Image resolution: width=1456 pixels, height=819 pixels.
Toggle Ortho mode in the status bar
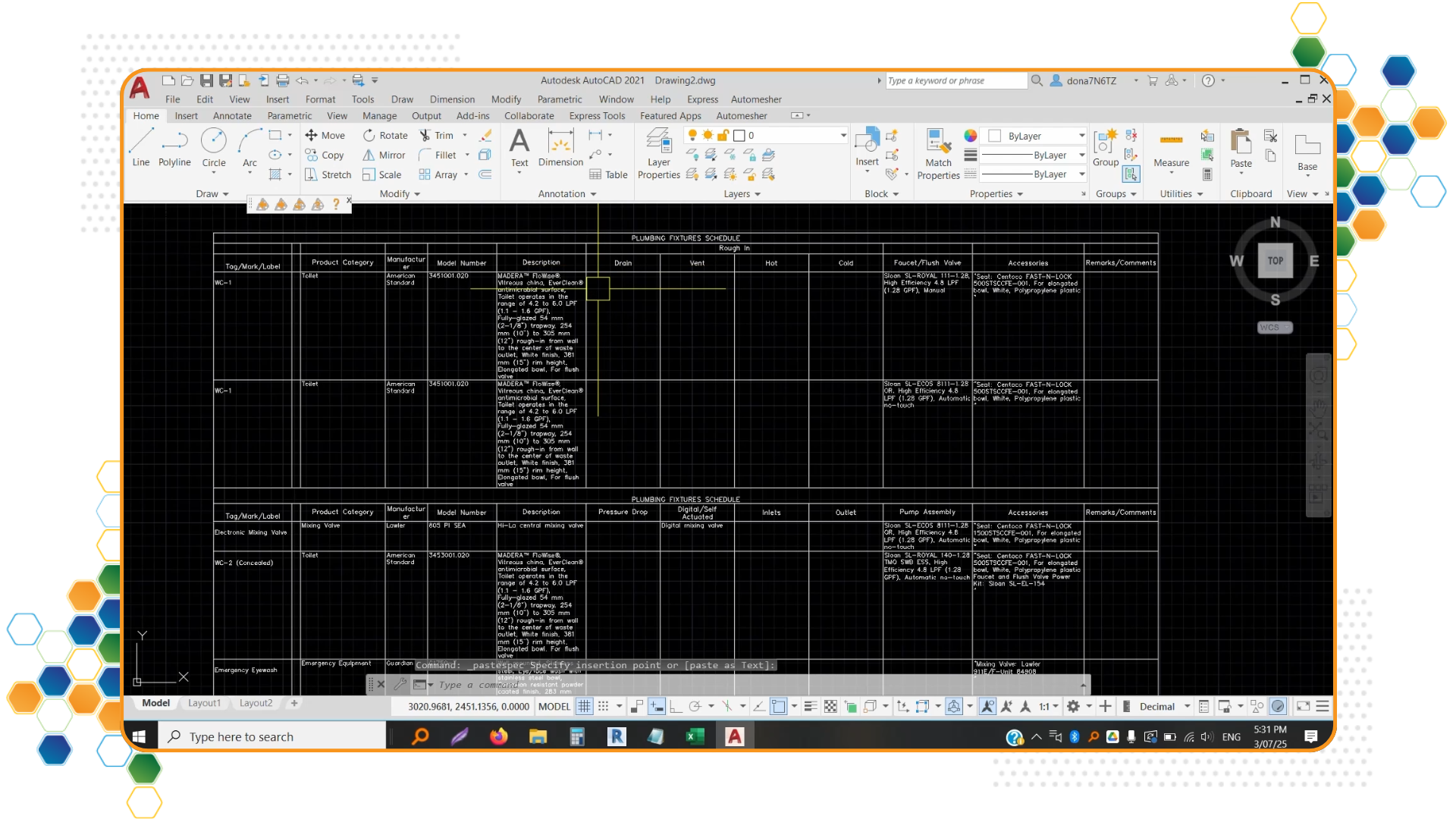tap(676, 706)
